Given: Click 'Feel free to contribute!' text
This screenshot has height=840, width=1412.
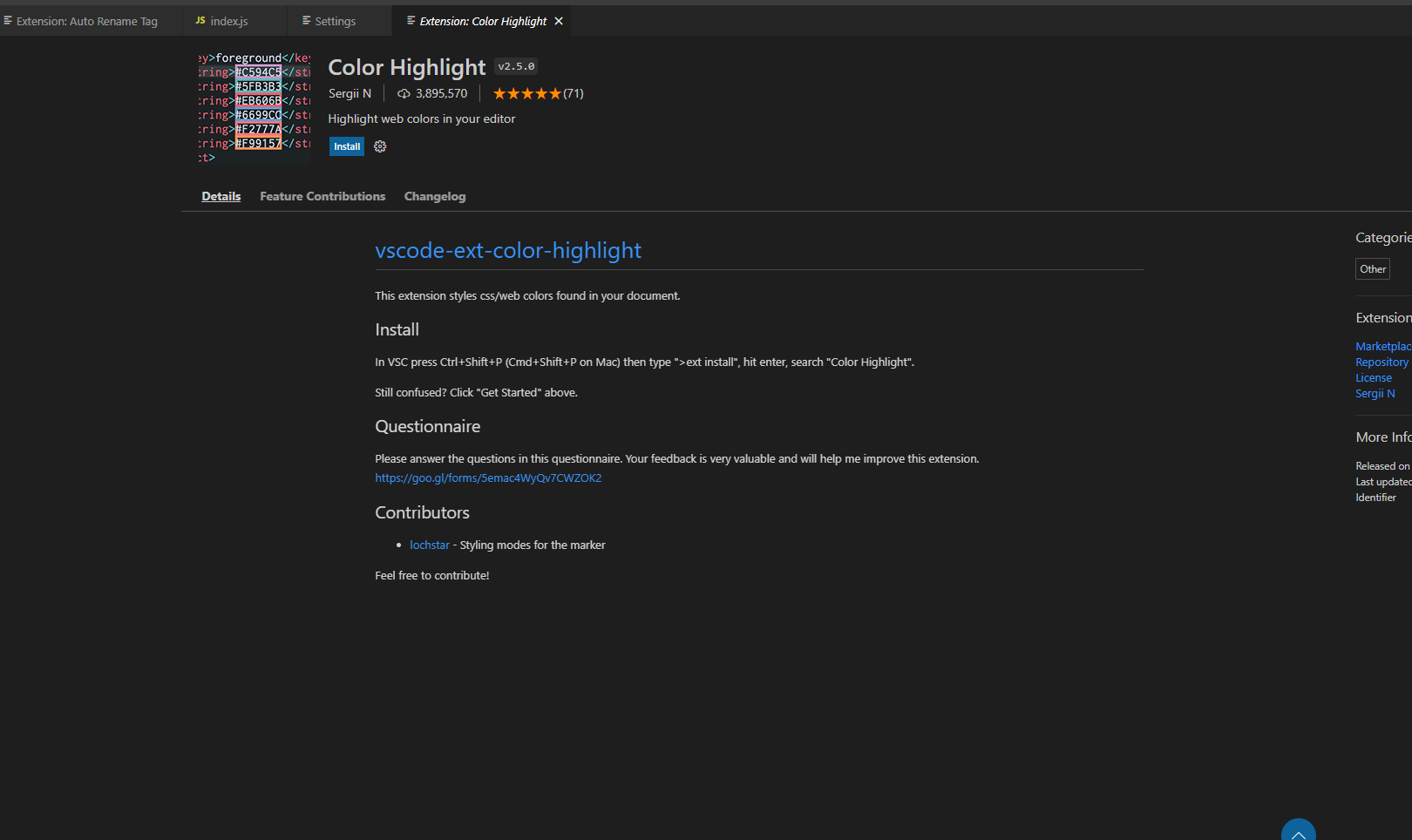Looking at the screenshot, I should tap(432, 575).
